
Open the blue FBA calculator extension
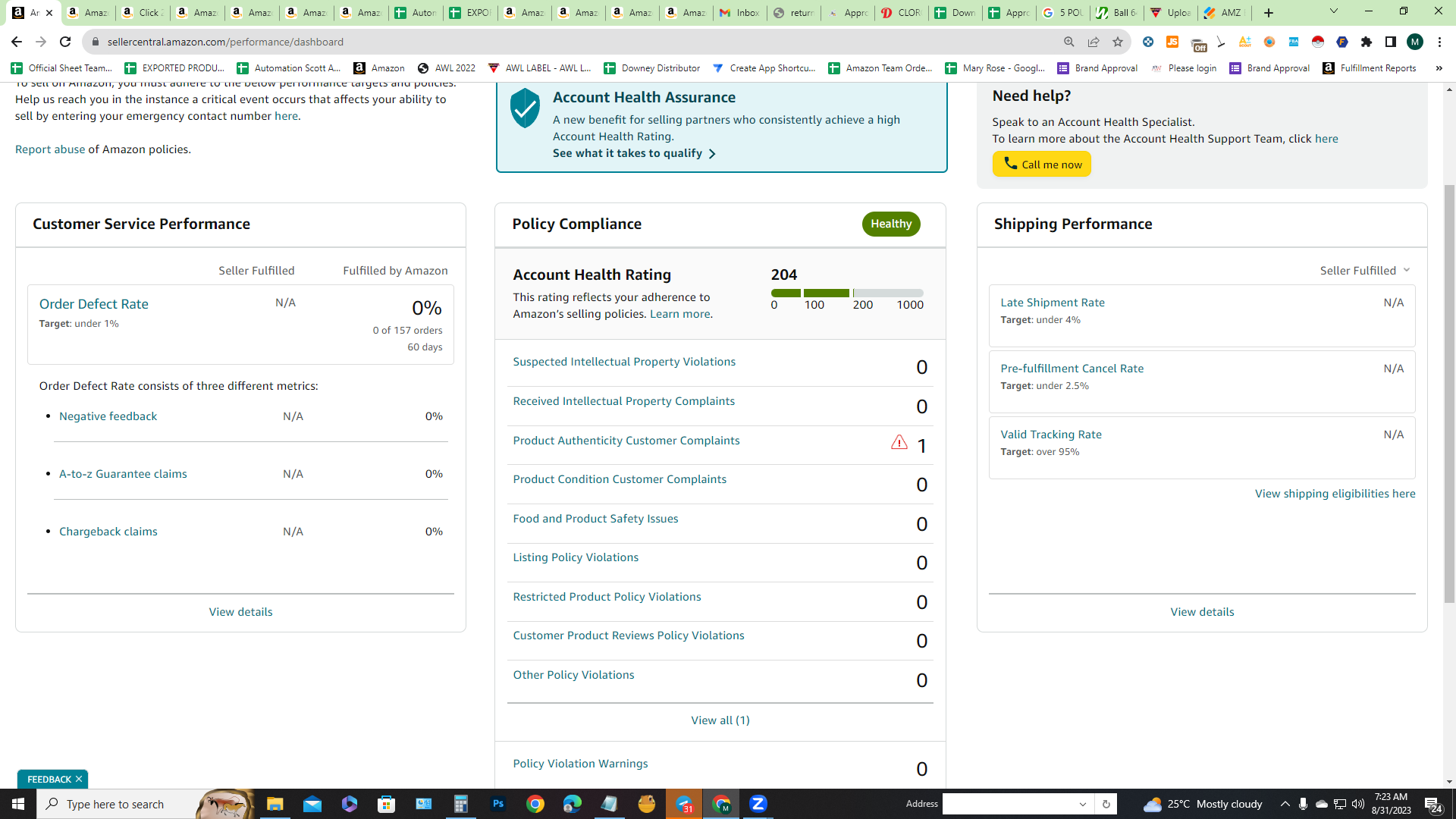tap(1294, 42)
